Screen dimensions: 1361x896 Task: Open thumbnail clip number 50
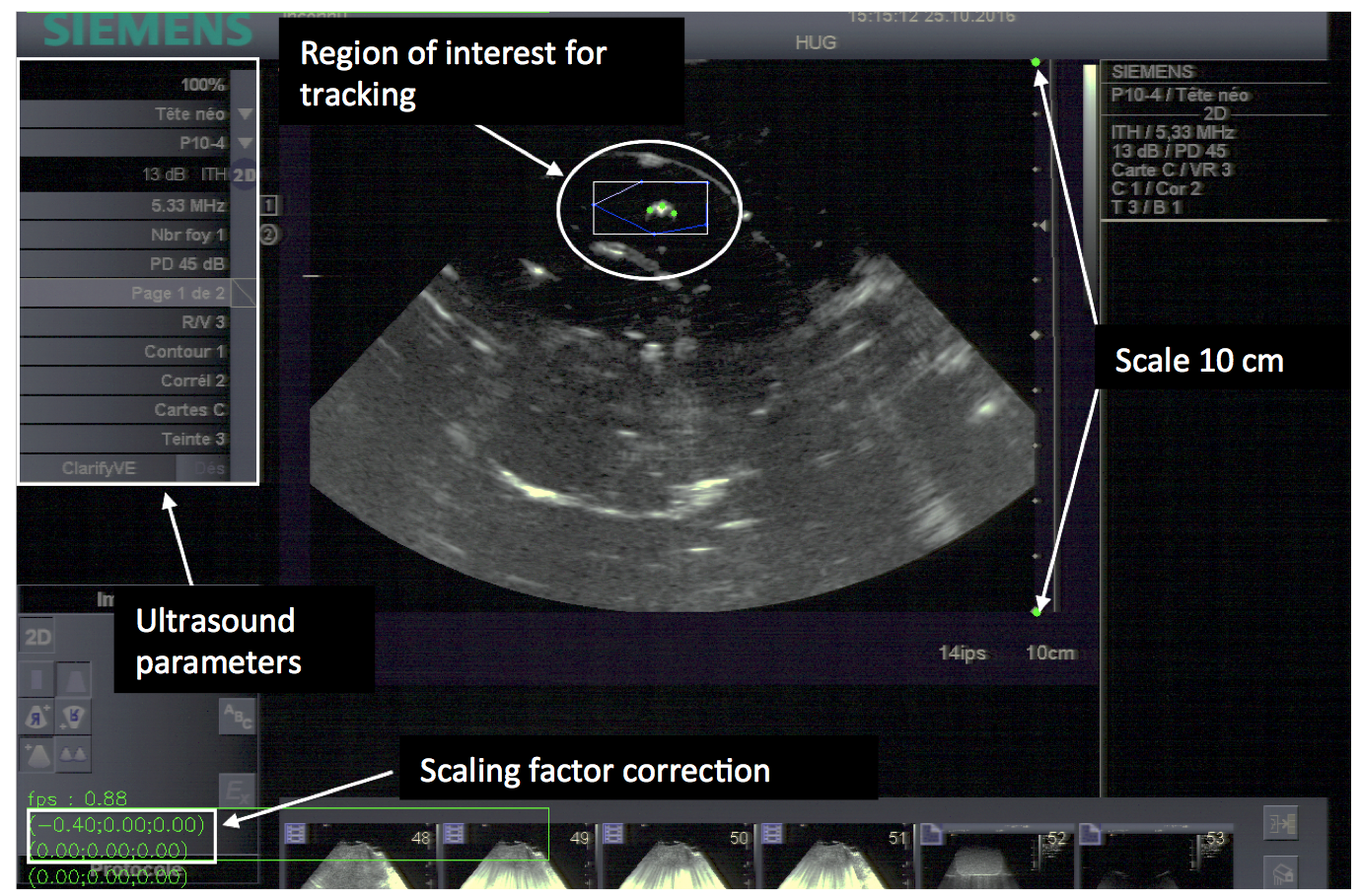[680, 860]
